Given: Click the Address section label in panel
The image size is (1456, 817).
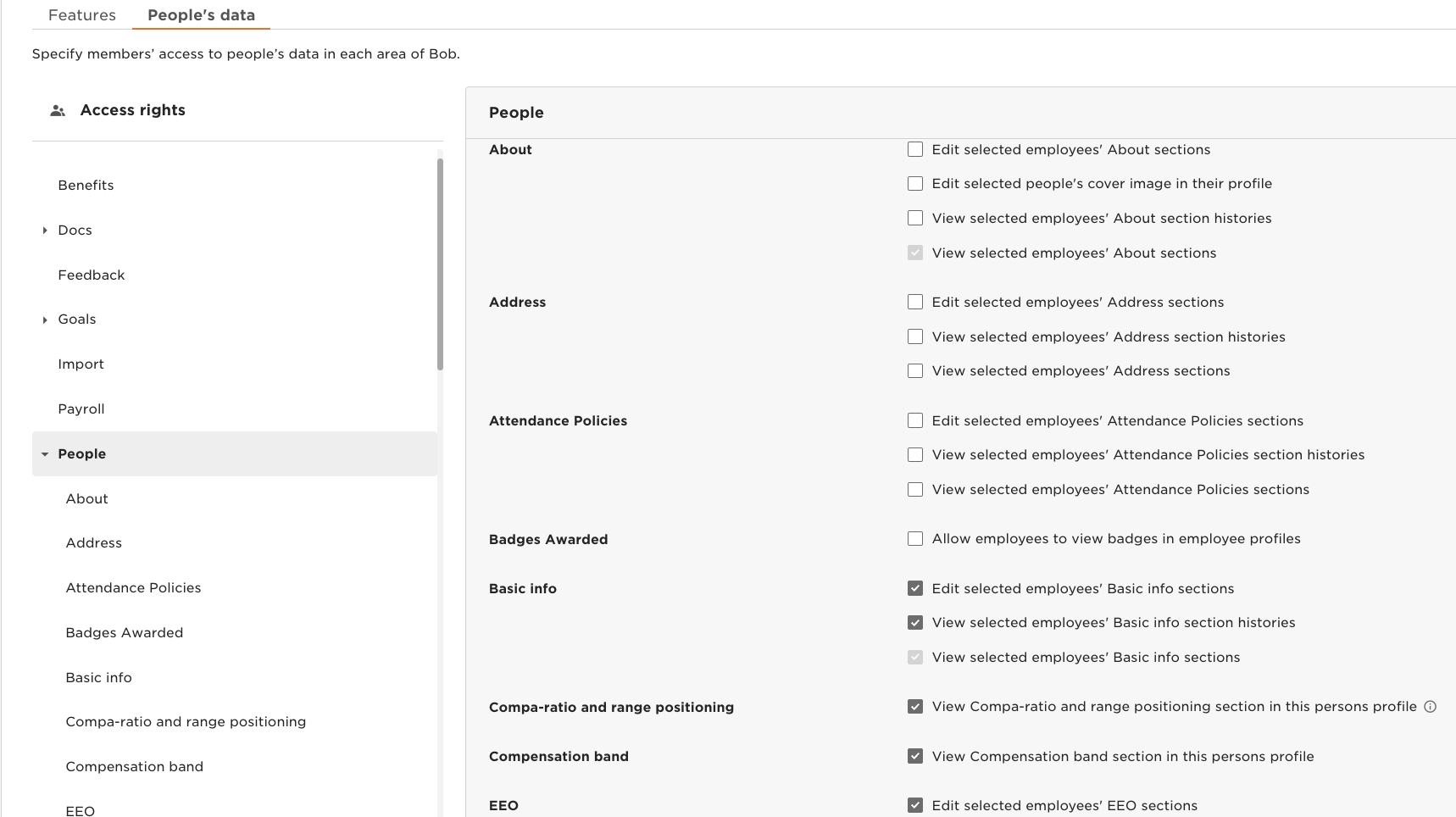Looking at the screenshot, I should click(x=517, y=303).
